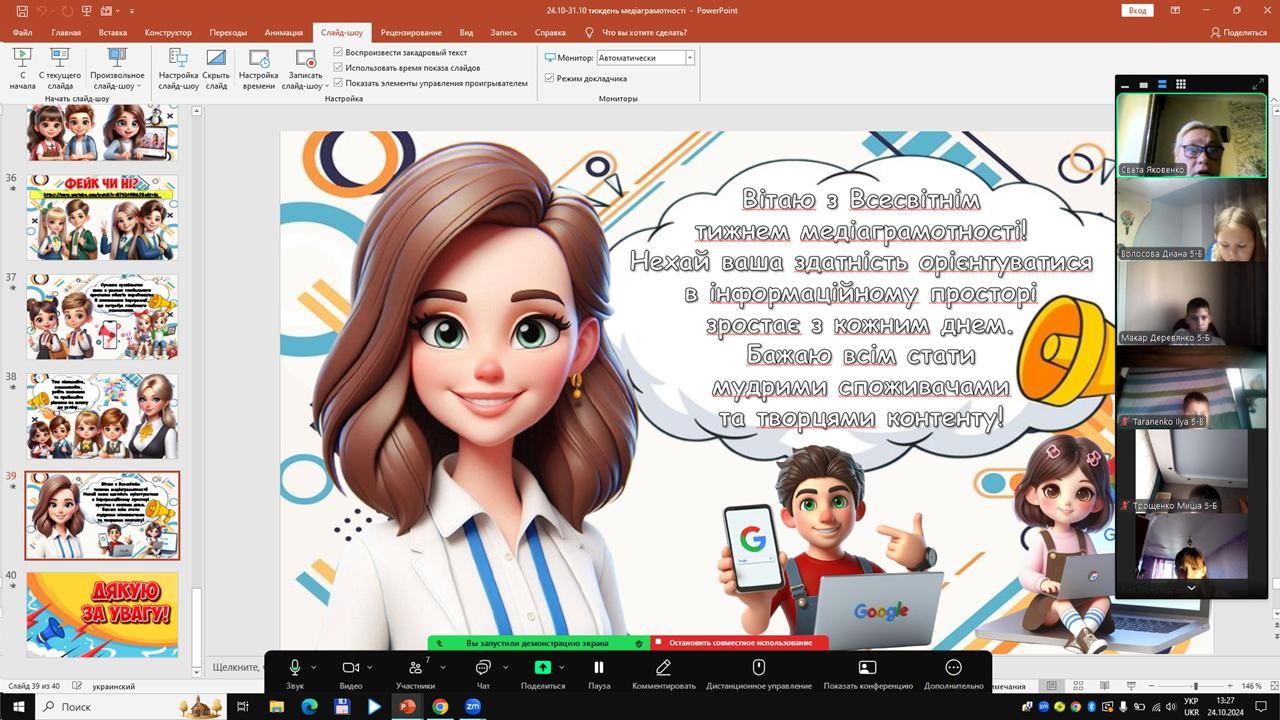Open Настройка слайд-шоу settings
The image size is (1280, 720).
(178, 68)
